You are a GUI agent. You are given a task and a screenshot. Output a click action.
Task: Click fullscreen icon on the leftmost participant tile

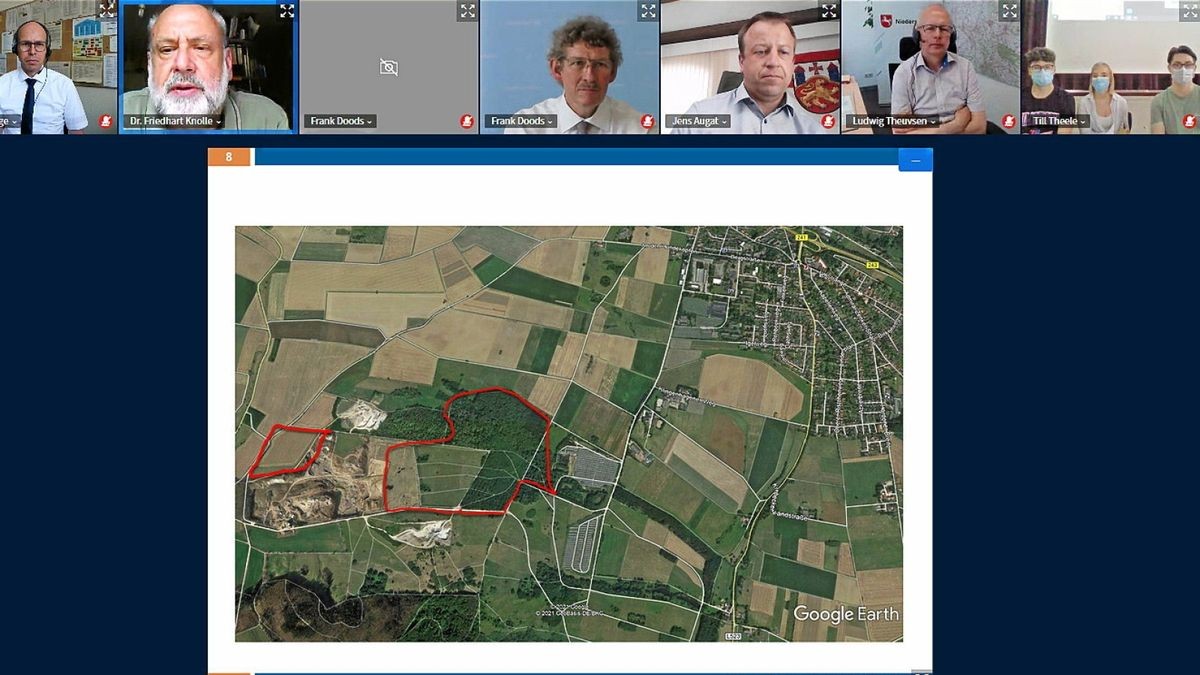pos(106,11)
